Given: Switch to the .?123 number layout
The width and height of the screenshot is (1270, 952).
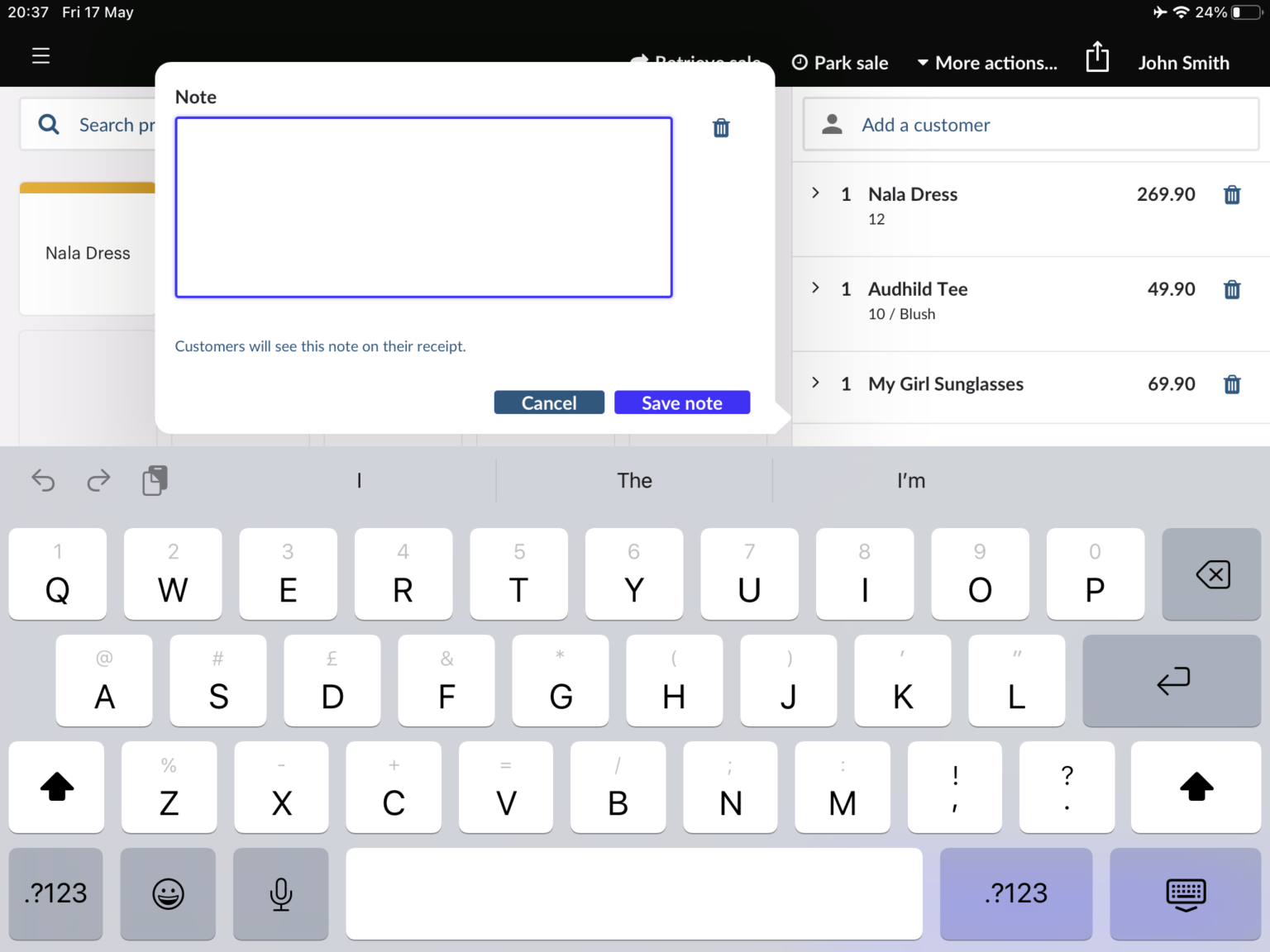Looking at the screenshot, I should point(55,893).
